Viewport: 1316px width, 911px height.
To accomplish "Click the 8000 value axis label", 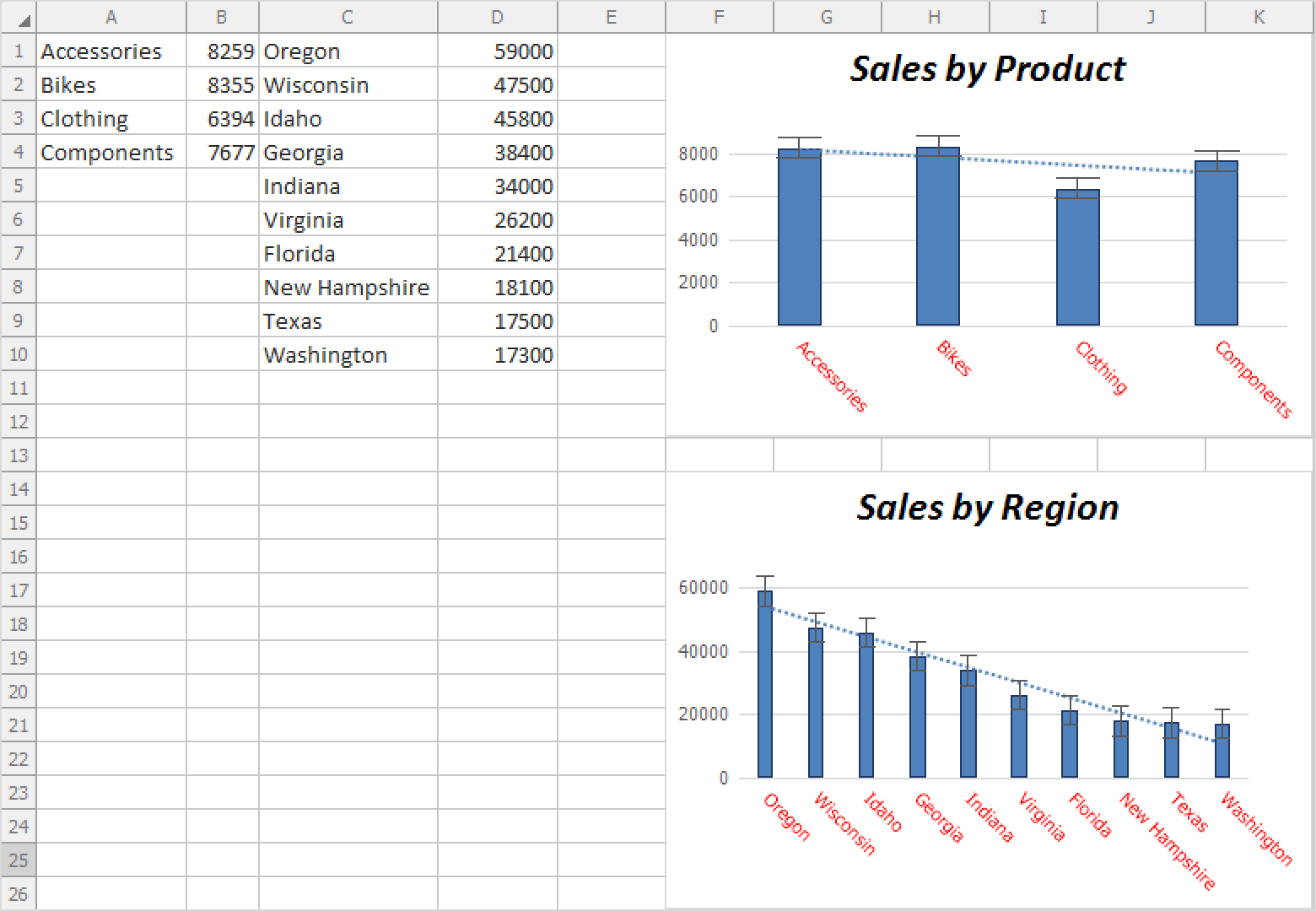I will (x=698, y=154).
